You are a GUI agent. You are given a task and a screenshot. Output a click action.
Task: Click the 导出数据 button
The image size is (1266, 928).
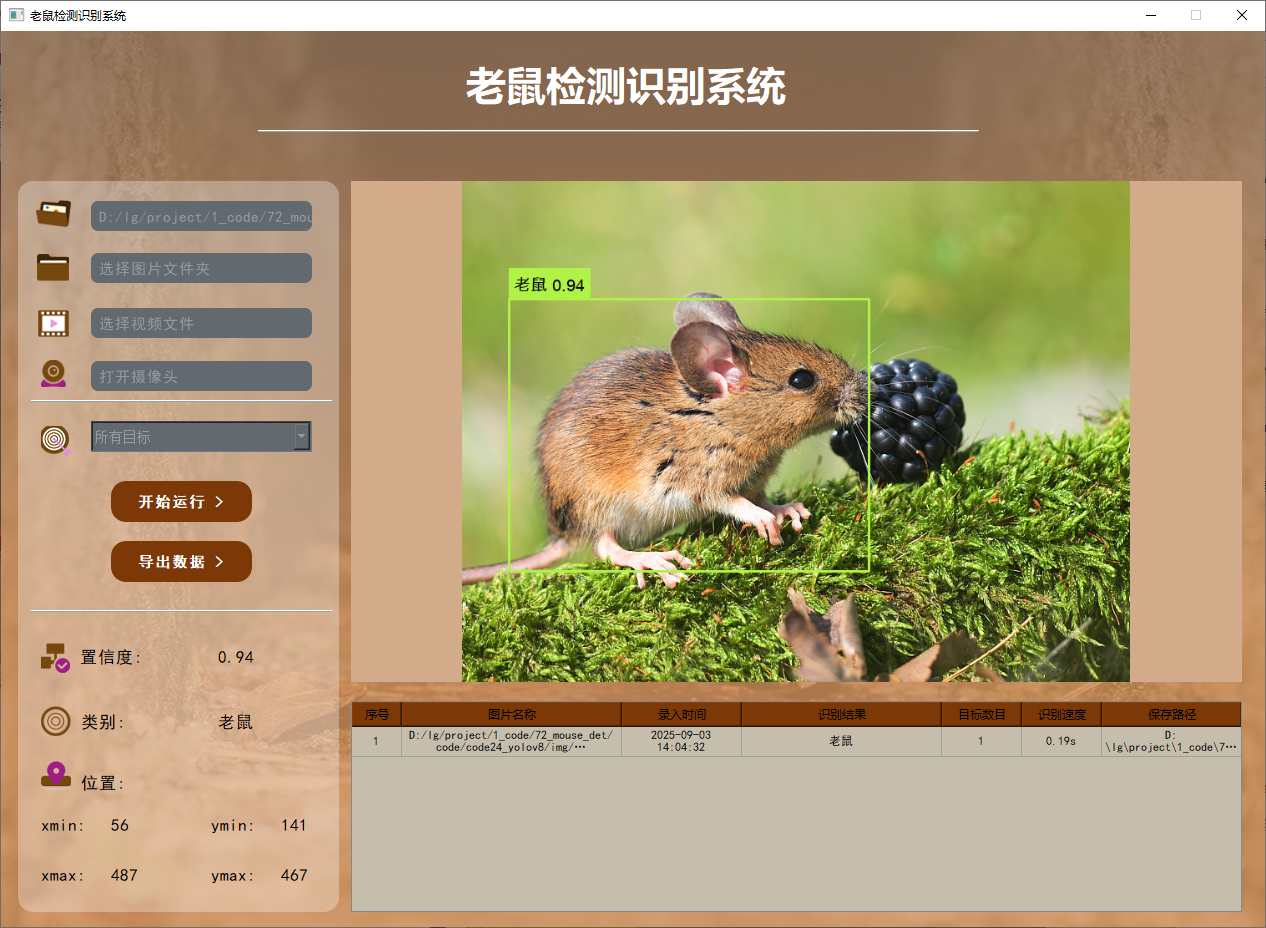tap(181, 561)
